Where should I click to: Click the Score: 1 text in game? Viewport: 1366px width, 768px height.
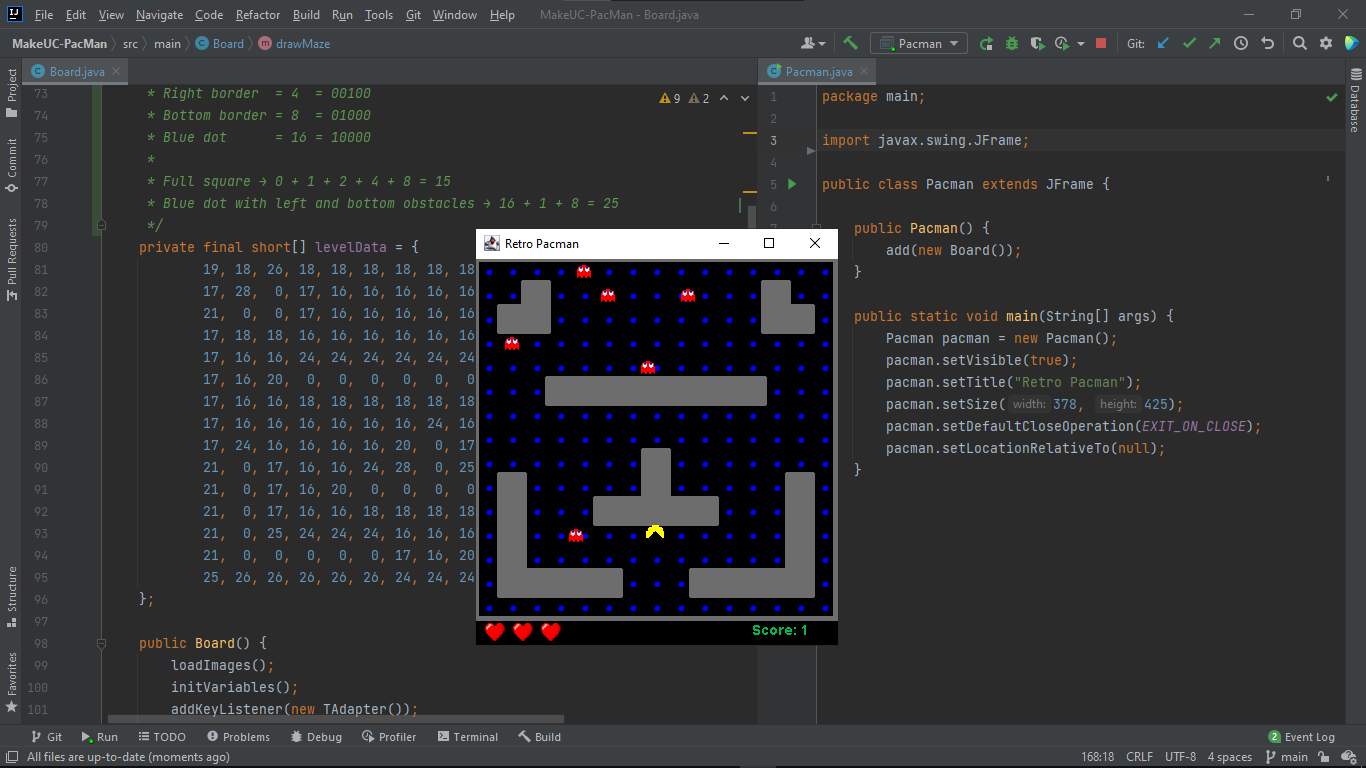779,630
